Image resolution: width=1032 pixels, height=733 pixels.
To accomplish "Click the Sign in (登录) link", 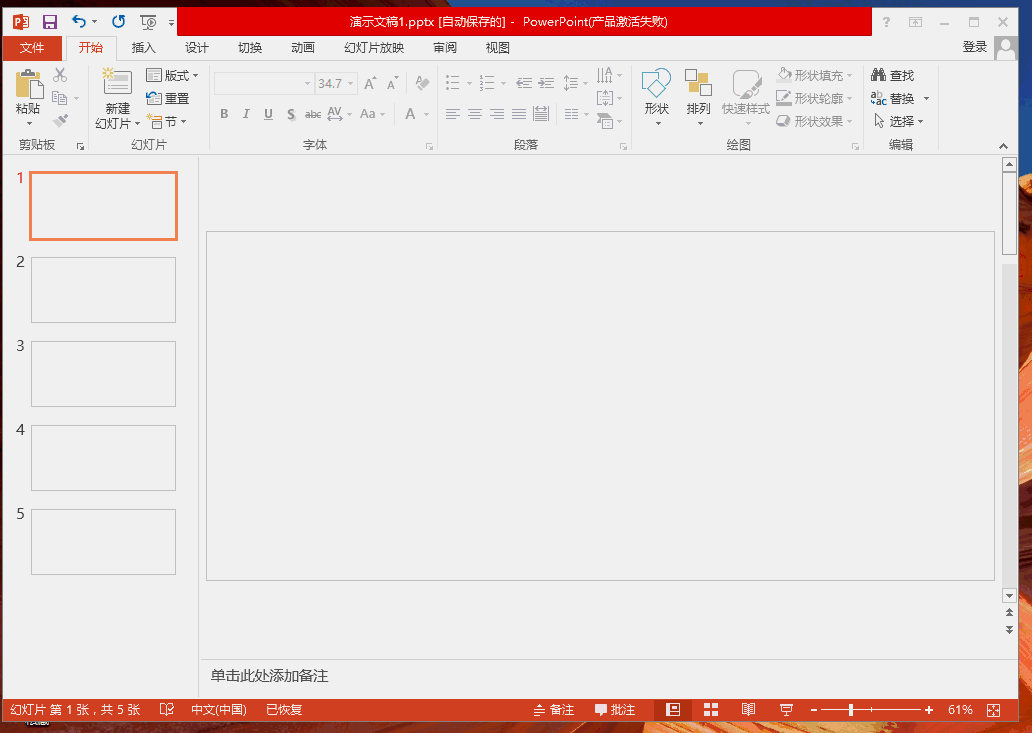I will [x=974, y=47].
